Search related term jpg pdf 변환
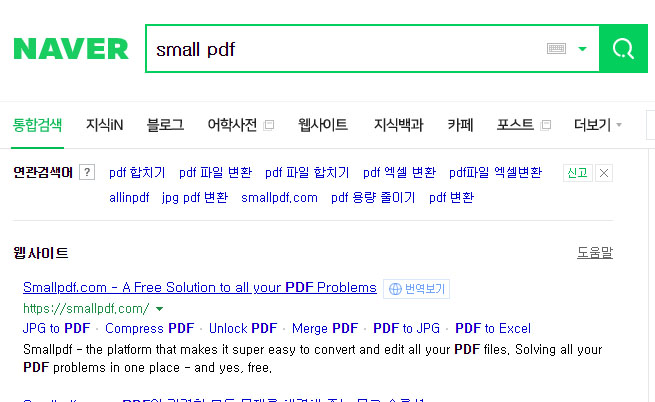 click(195, 198)
